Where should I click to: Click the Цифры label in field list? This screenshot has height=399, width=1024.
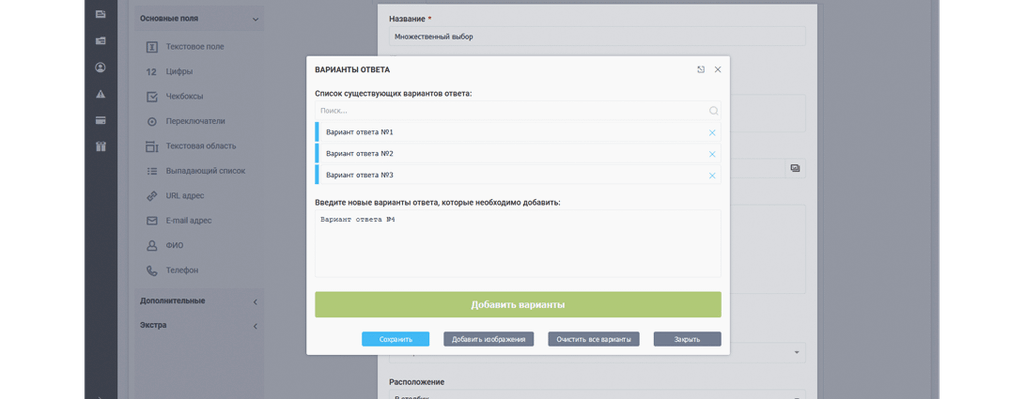(179, 72)
